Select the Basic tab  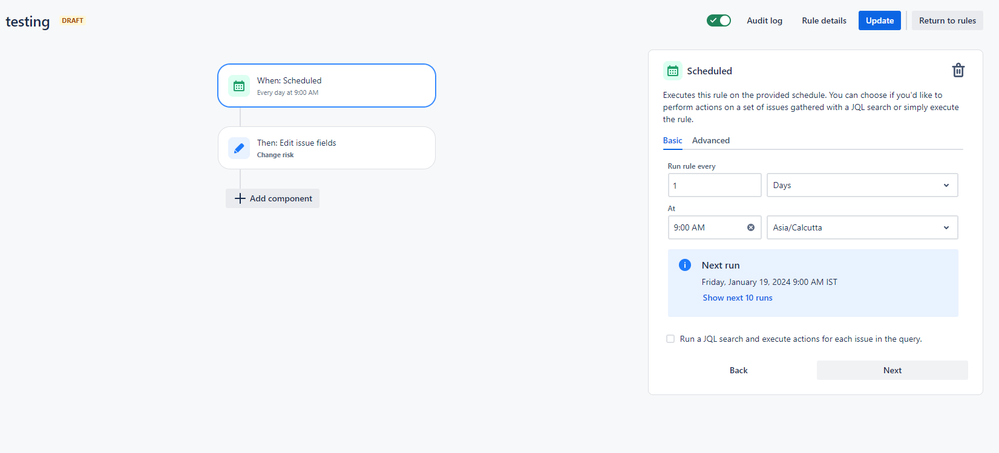point(672,140)
